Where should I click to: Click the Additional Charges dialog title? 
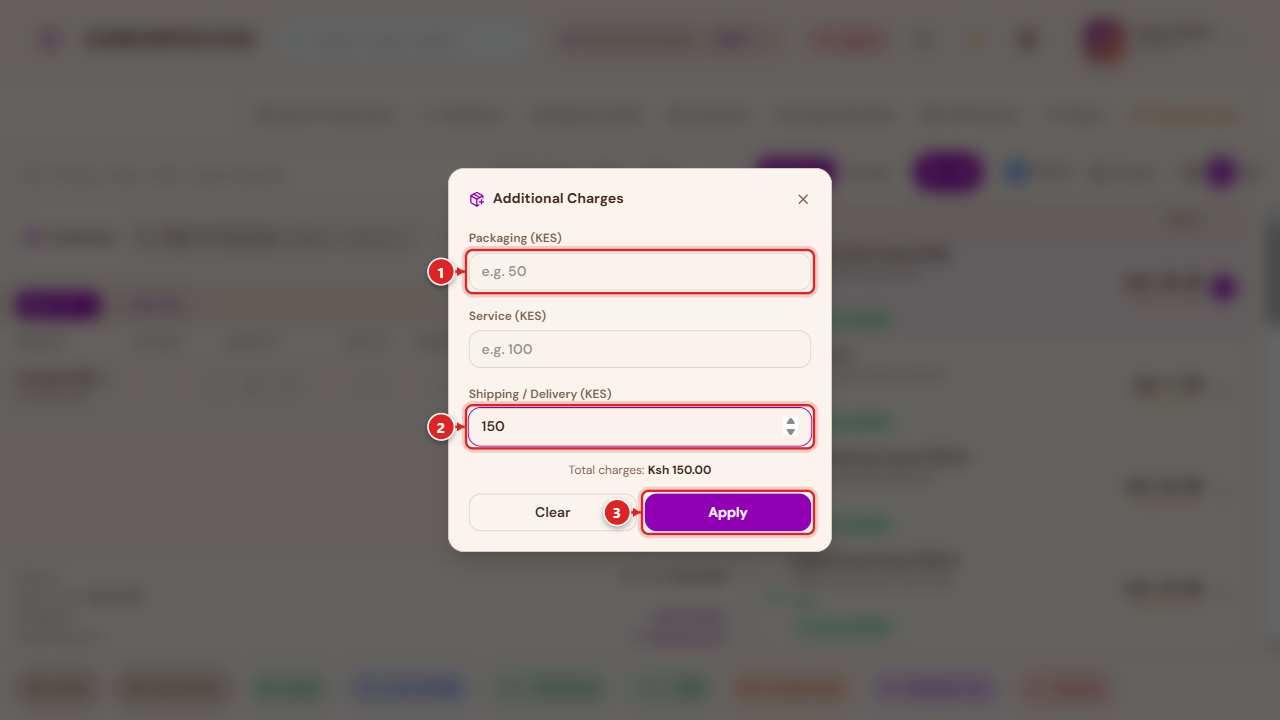(x=558, y=199)
